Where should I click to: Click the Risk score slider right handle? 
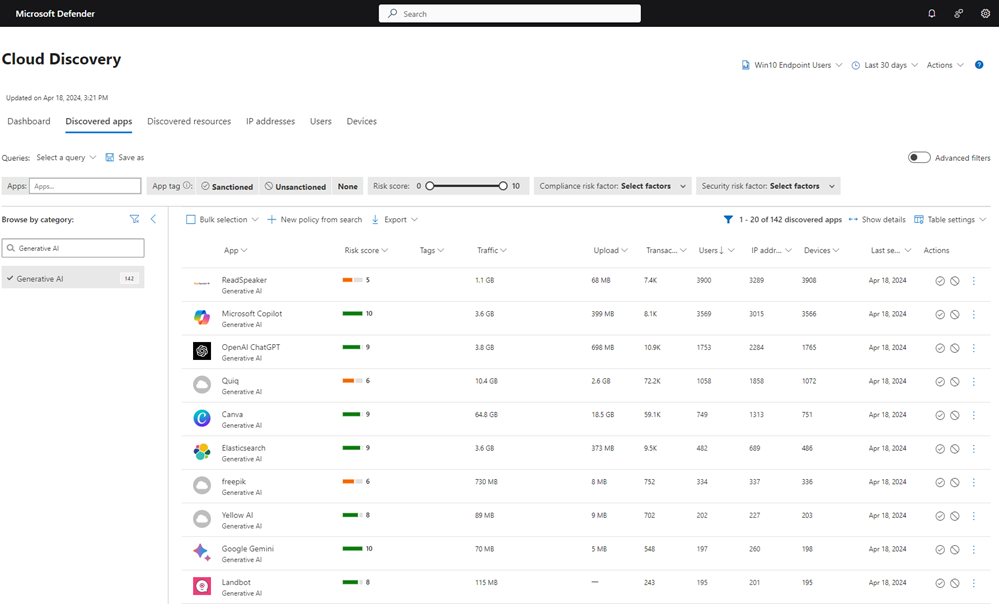coord(503,186)
